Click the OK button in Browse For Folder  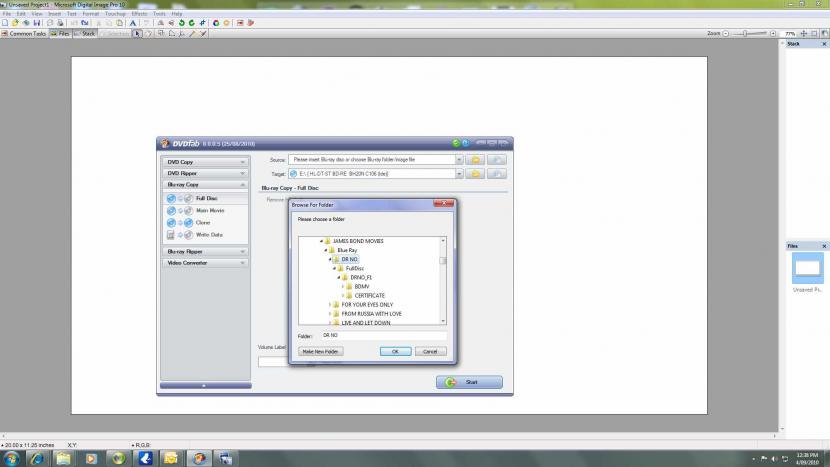tap(395, 352)
